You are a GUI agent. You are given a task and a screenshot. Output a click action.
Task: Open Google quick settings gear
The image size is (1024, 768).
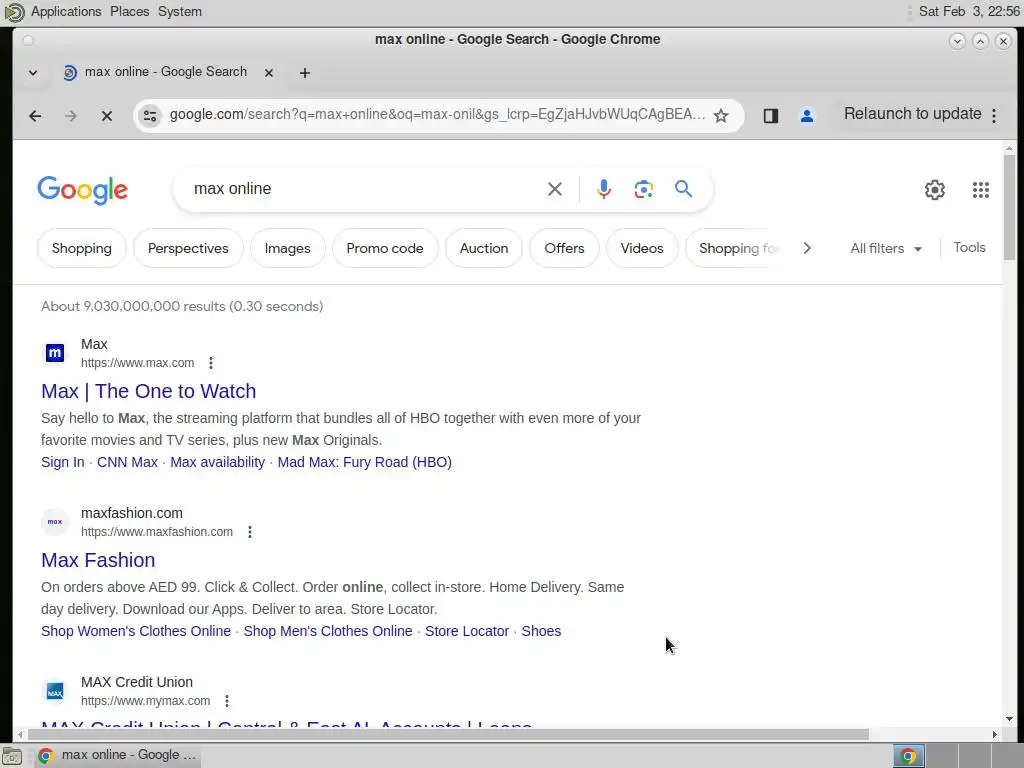pyautogui.click(x=935, y=190)
